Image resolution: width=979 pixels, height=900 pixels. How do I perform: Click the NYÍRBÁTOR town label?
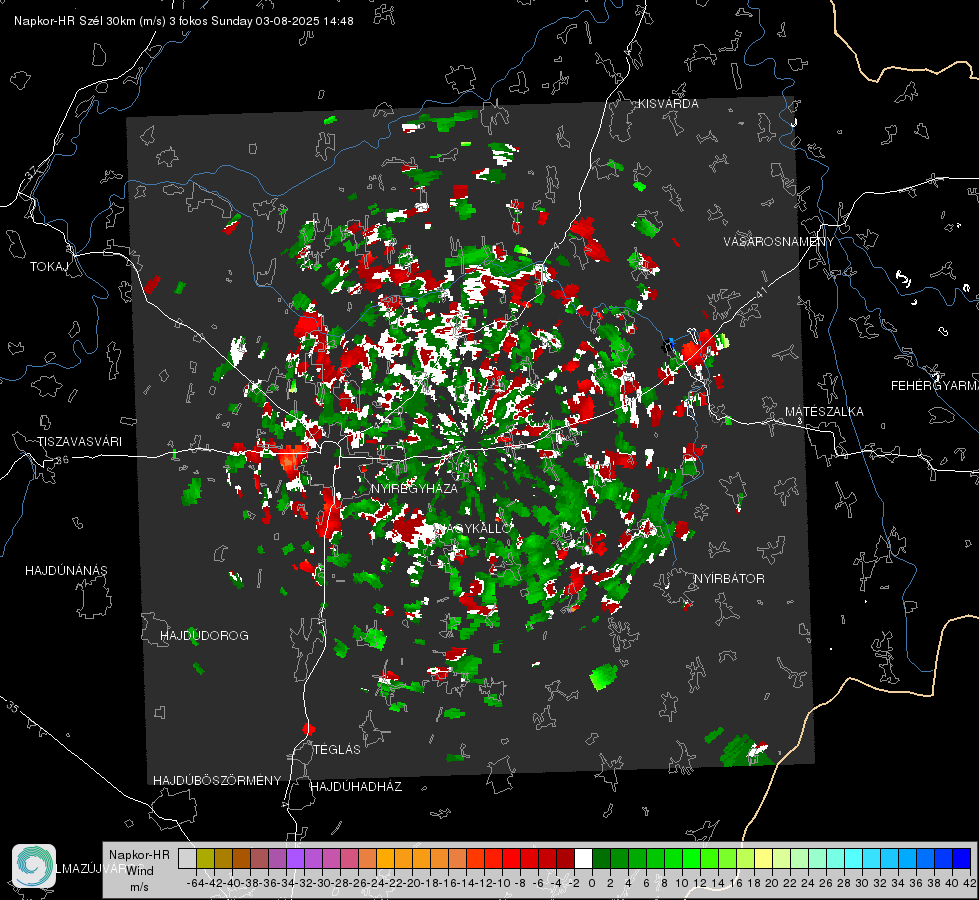click(729, 579)
